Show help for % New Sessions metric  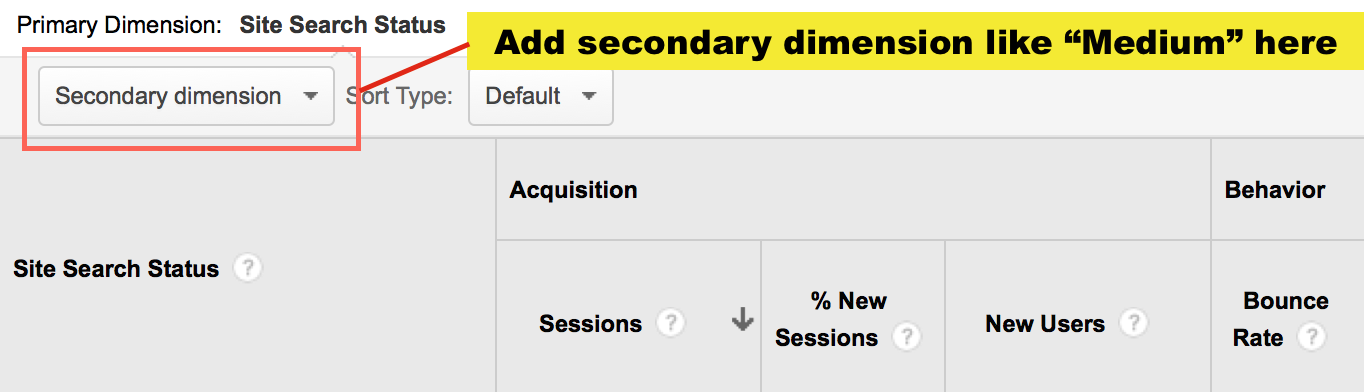[906, 337]
